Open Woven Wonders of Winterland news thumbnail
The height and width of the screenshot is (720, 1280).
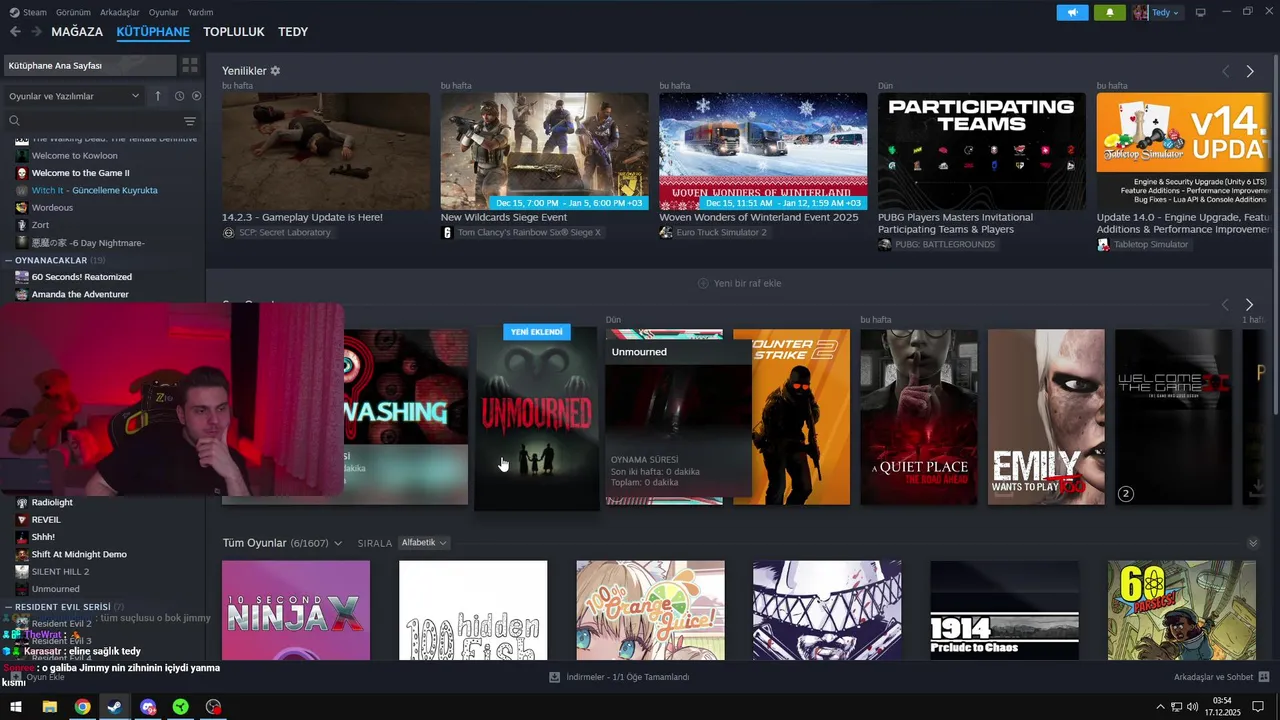click(x=763, y=151)
